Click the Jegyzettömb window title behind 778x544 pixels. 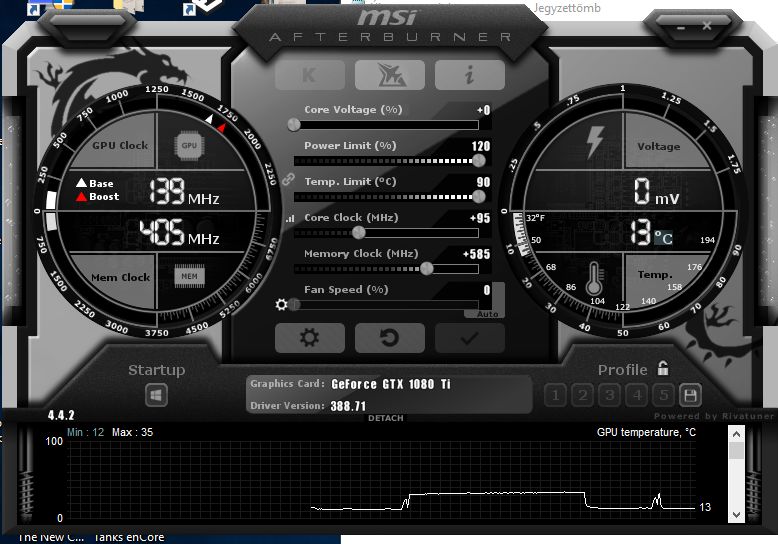[x=567, y=8]
